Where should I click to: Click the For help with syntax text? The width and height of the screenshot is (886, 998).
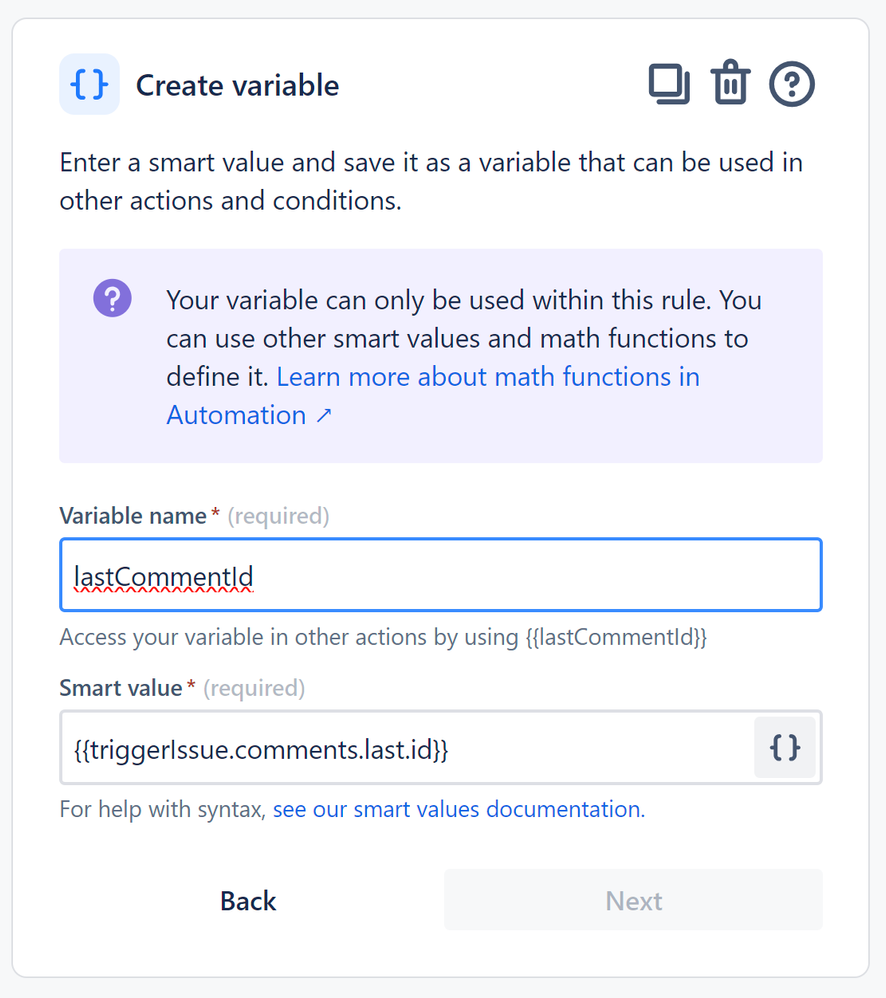coord(162,809)
